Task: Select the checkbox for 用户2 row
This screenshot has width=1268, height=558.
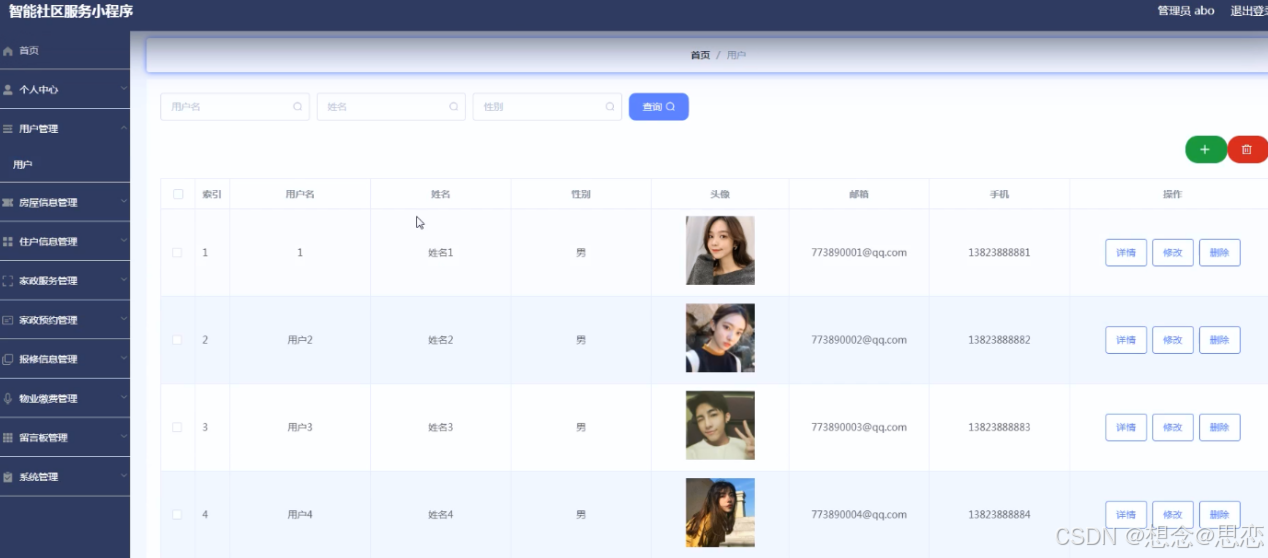Action: click(177, 340)
